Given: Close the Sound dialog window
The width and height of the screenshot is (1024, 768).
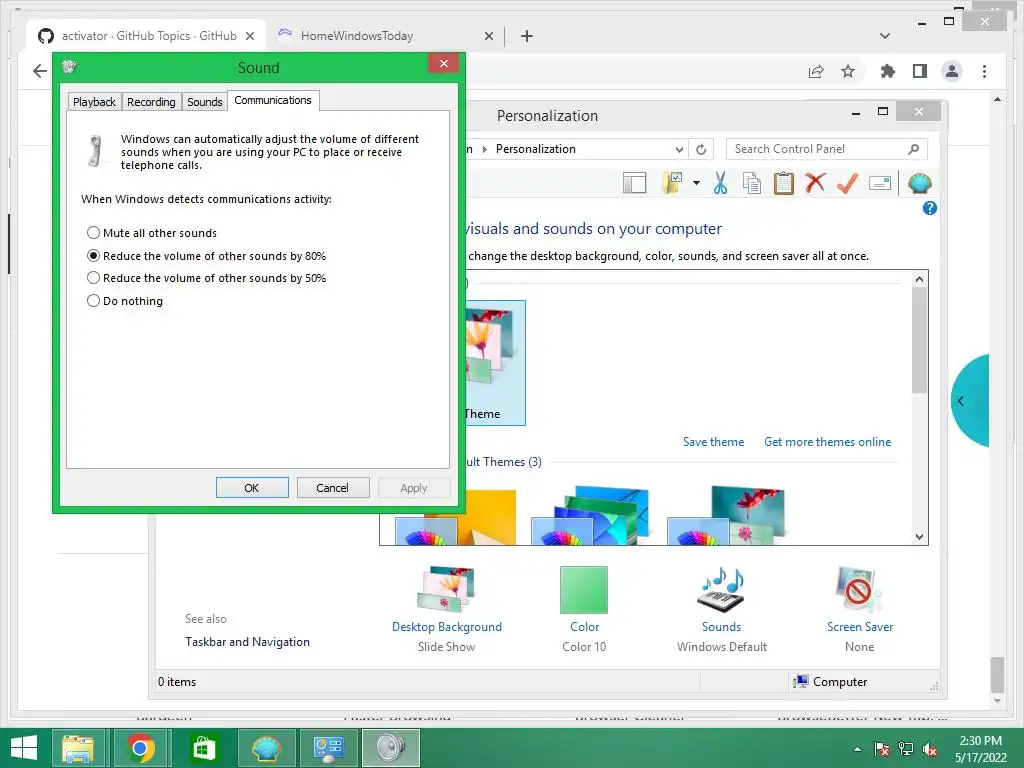Looking at the screenshot, I should 443,63.
